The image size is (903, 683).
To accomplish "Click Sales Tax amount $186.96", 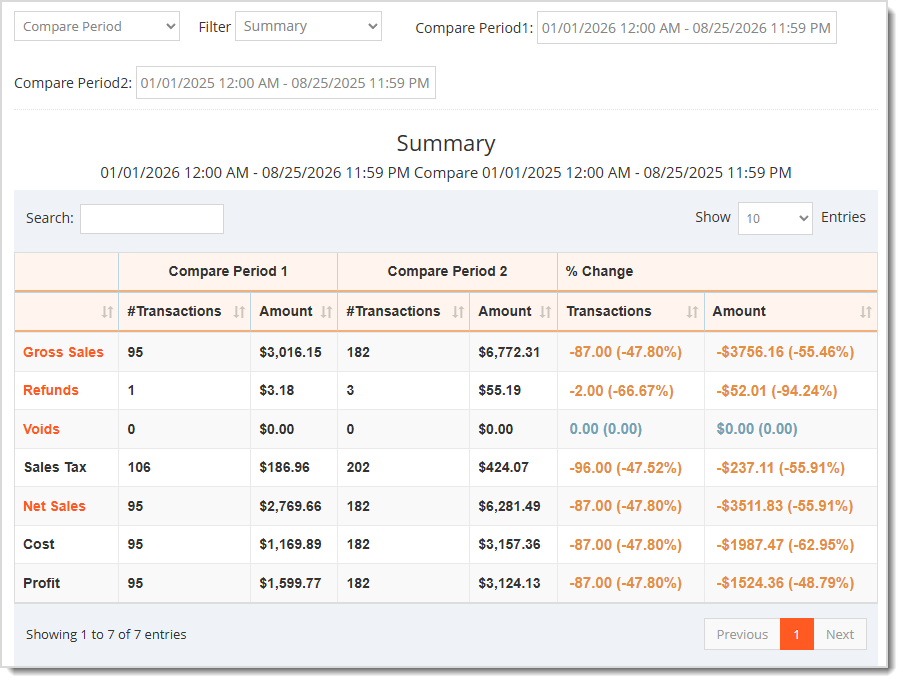I will click(x=284, y=467).
